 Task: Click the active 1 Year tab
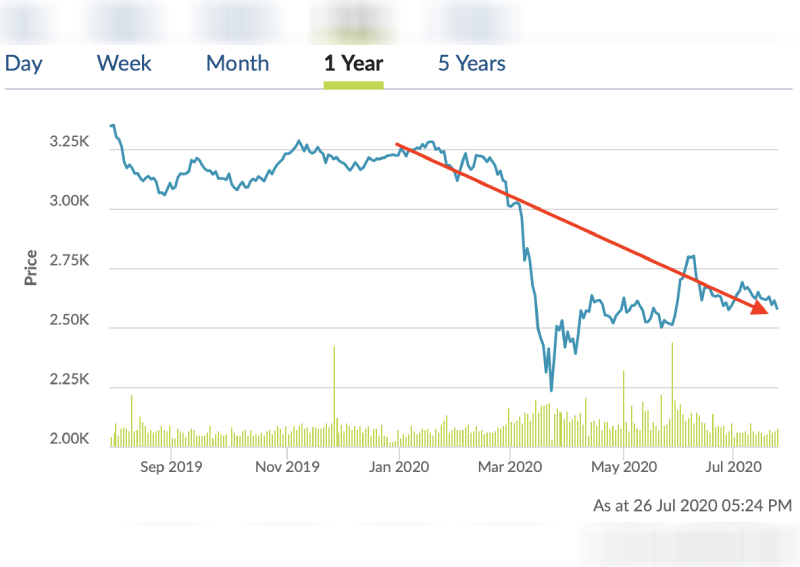click(353, 63)
